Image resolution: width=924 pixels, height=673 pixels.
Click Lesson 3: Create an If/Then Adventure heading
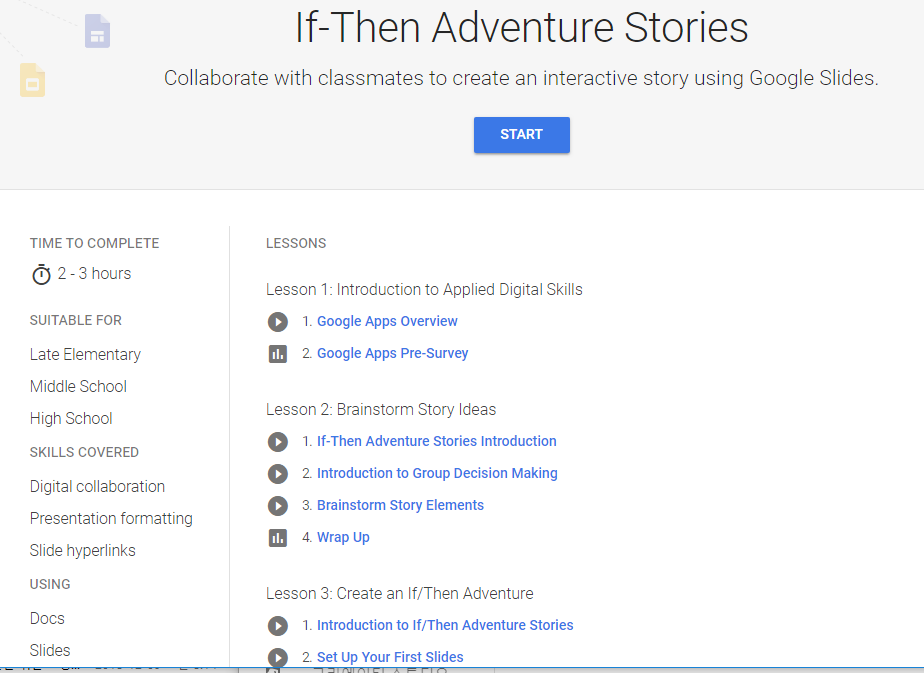[x=400, y=593]
